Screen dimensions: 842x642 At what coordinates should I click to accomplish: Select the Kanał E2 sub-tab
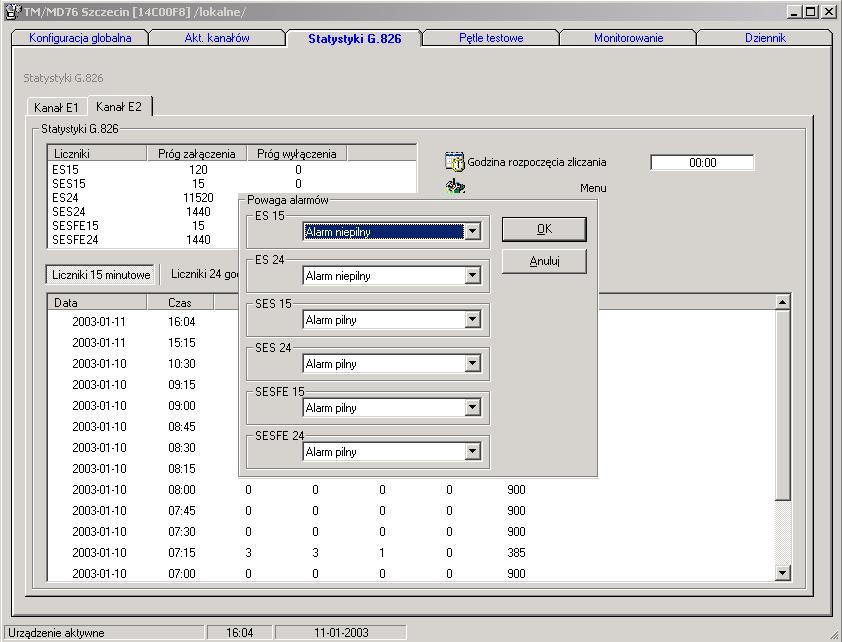(x=119, y=106)
